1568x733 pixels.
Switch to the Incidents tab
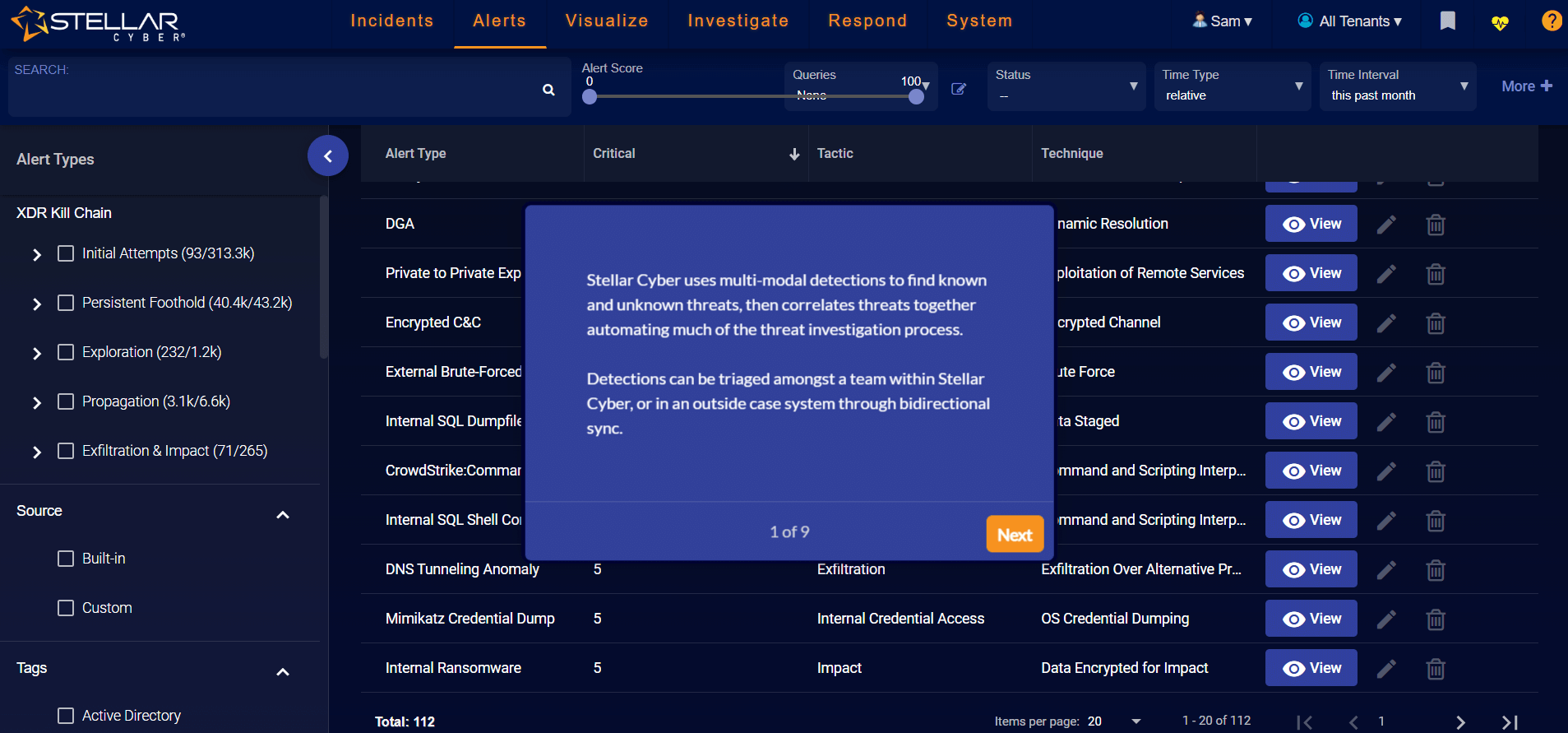coord(391,21)
